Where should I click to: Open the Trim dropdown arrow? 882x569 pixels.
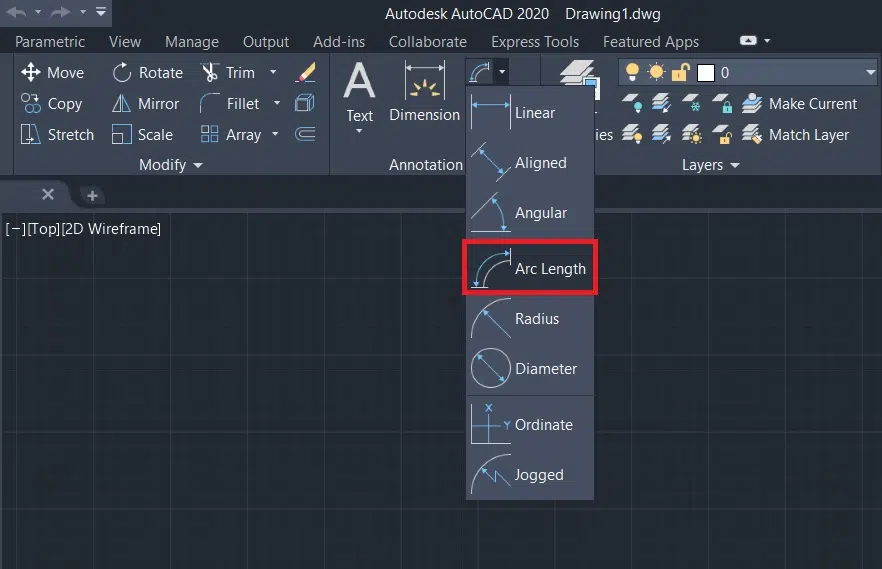pyautogui.click(x=273, y=72)
